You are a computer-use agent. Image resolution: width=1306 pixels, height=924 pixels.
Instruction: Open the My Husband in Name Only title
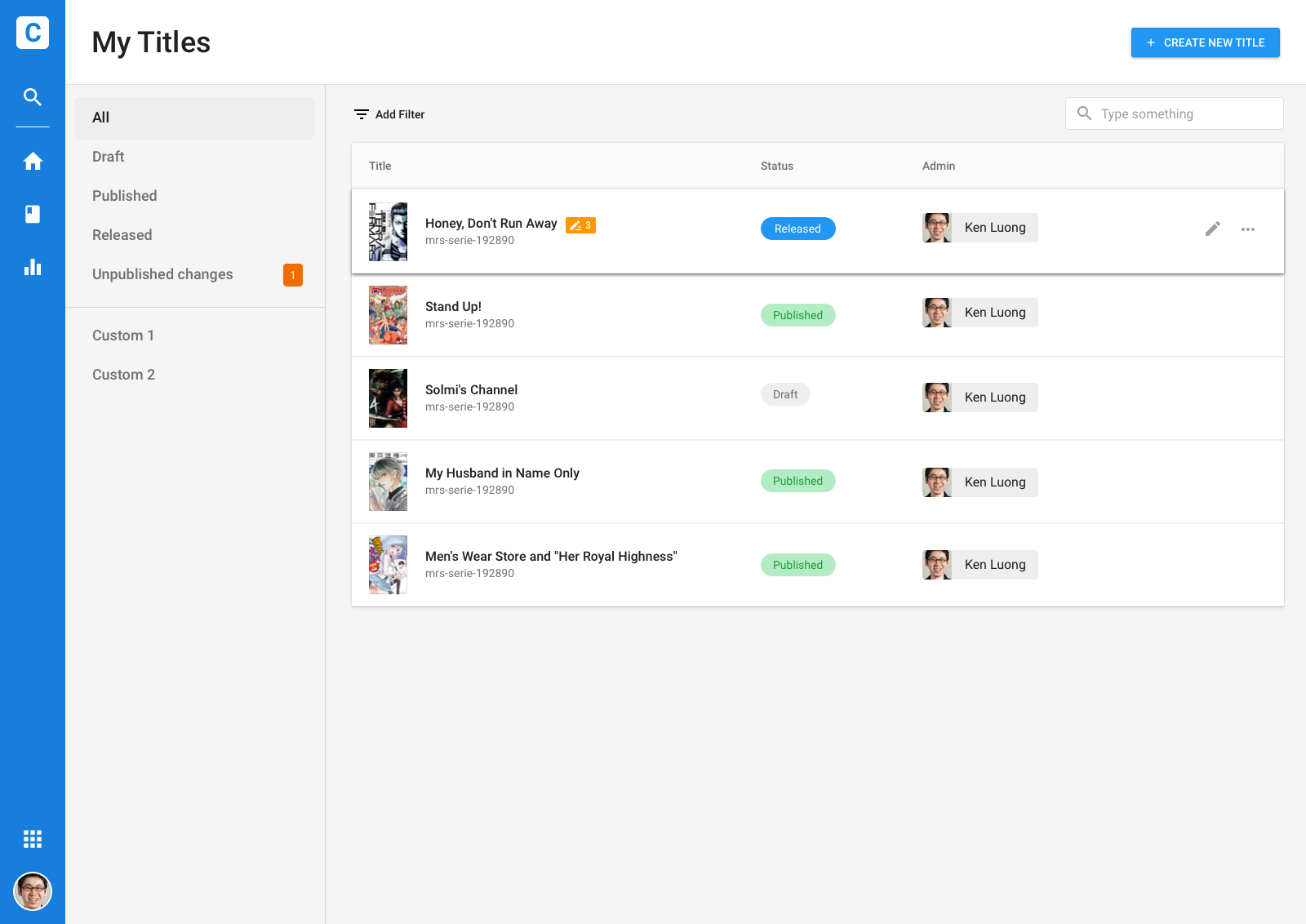502,473
